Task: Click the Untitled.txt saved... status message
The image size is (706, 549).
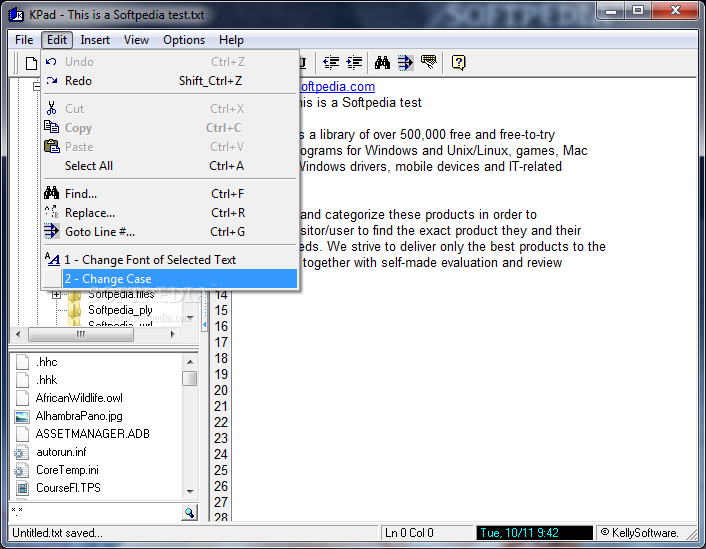Action: pyautogui.click(x=58, y=533)
